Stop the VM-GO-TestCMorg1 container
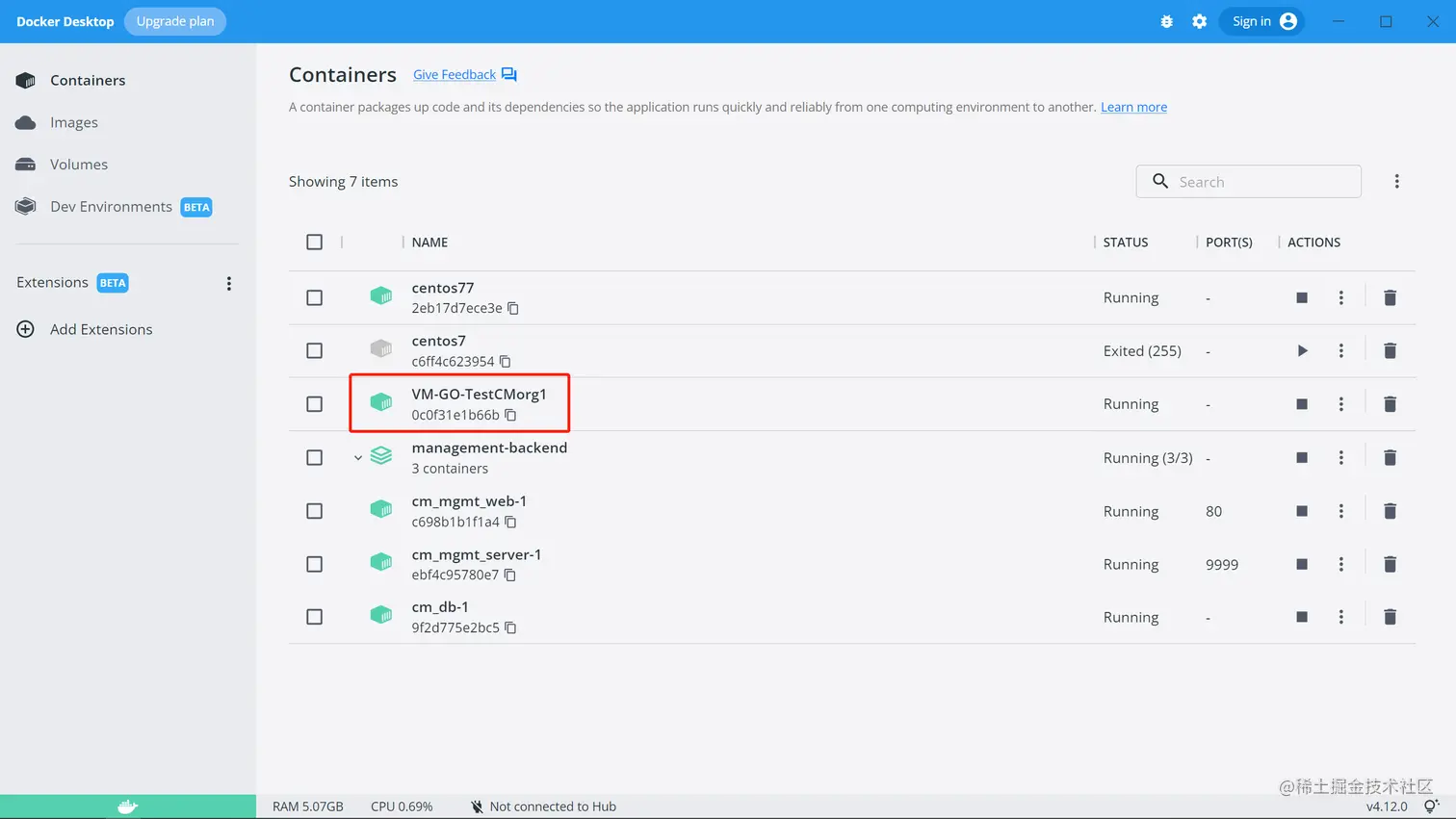 click(1302, 404)
